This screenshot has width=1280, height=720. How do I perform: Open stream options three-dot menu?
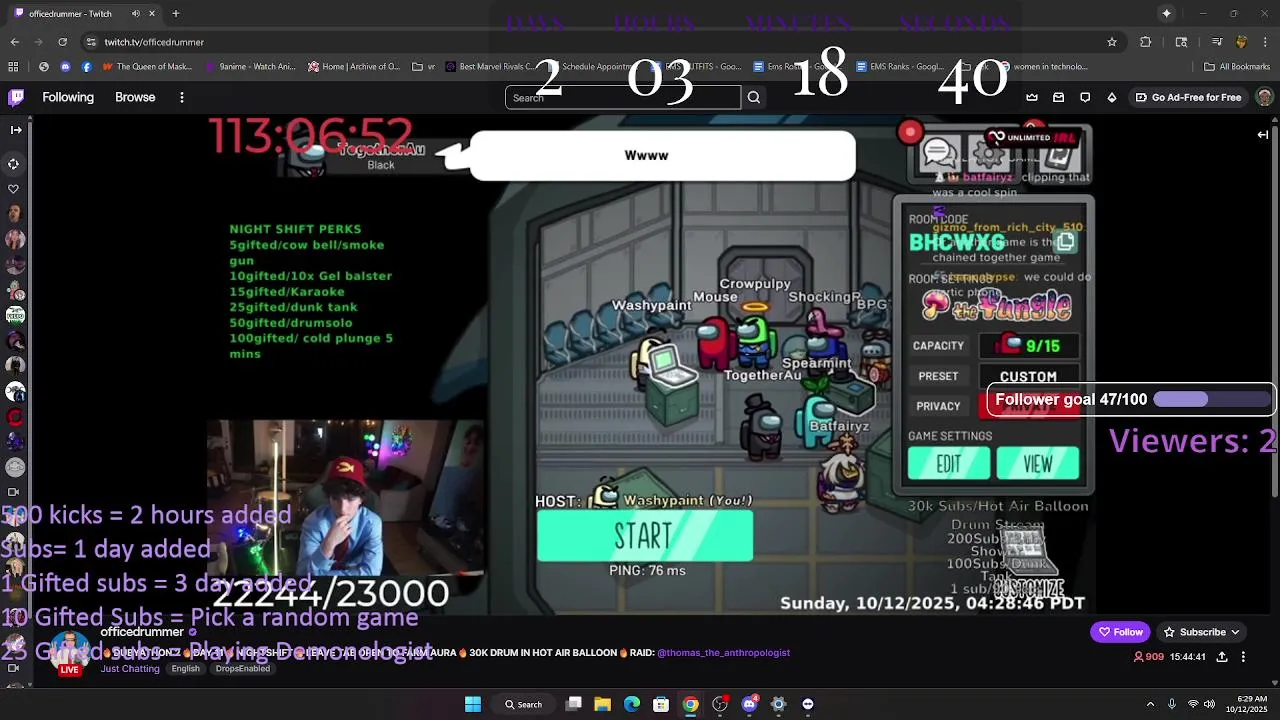pyautogui.click(x=1243, y=657)
